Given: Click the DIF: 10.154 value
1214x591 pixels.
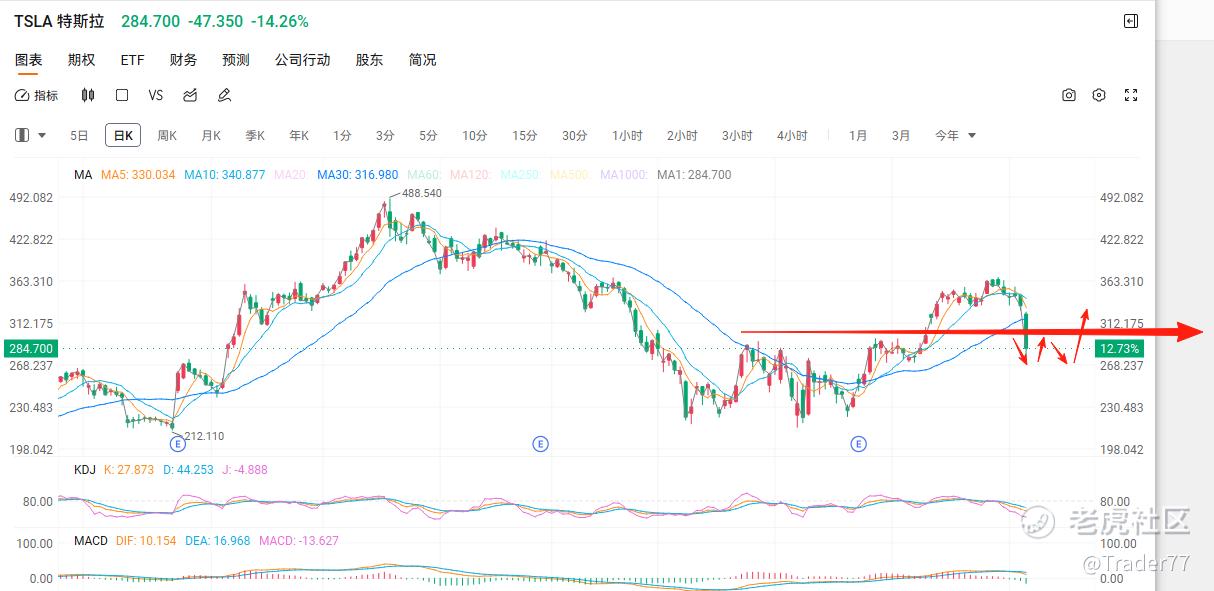Looking at the screenshot, I should (x=146, y=541).
